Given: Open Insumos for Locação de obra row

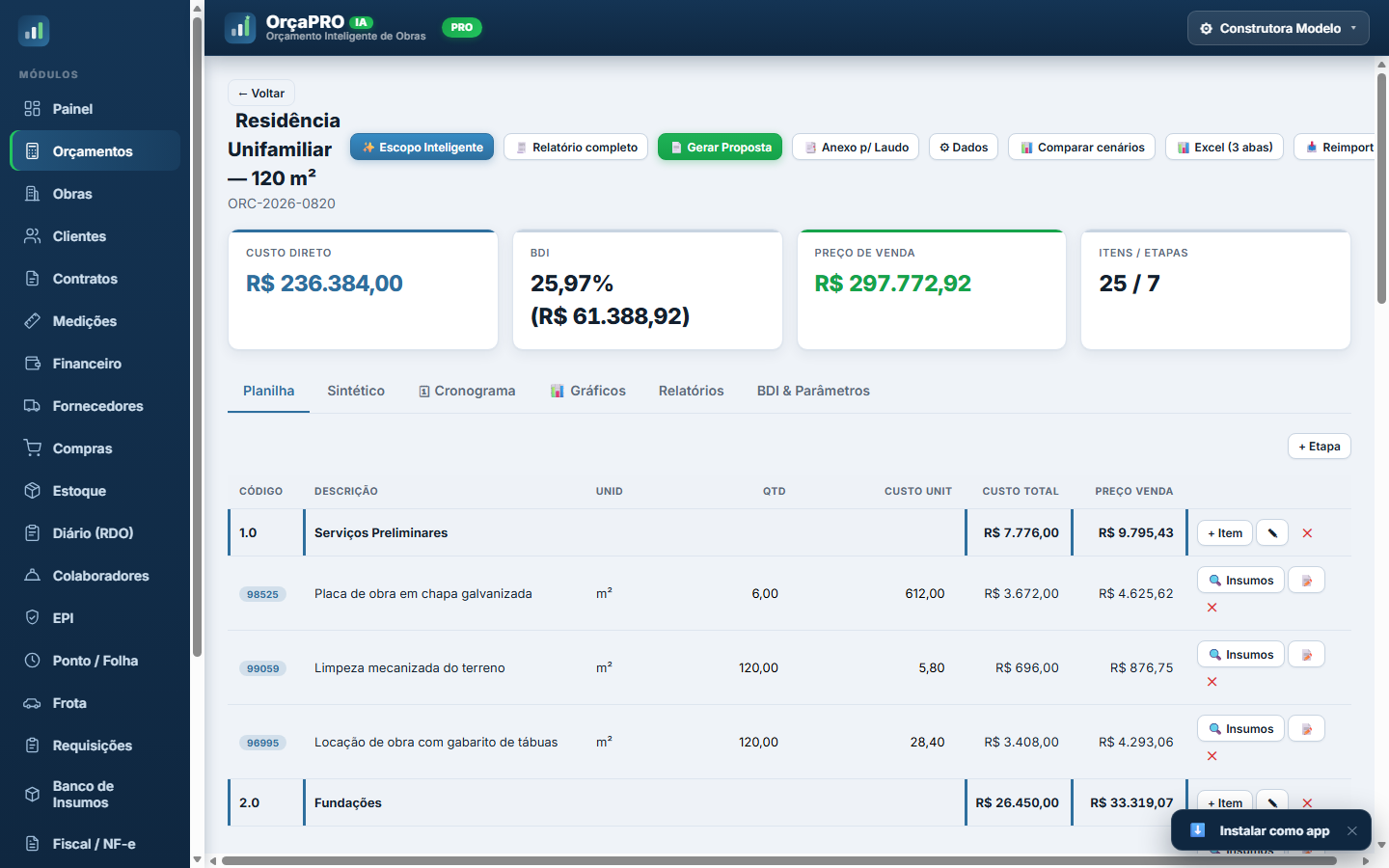Looking at the screenshot, I should (x=1240, y=729).
